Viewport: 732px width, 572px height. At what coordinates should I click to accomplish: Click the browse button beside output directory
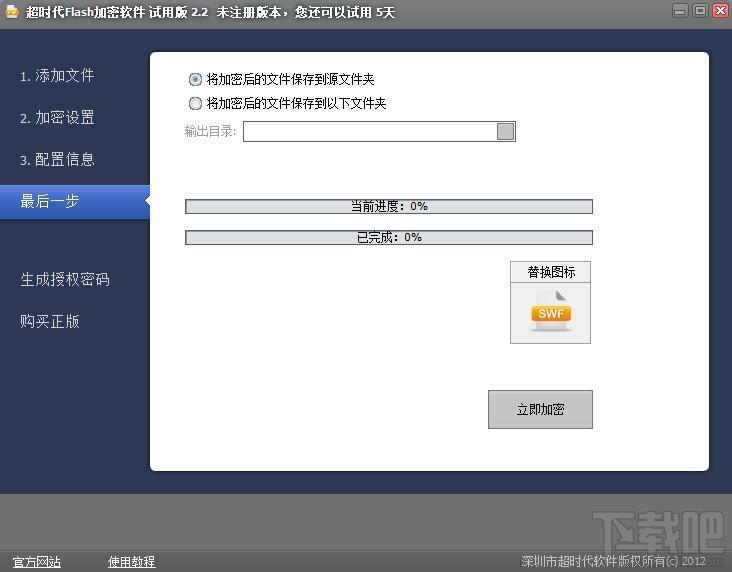click(x=506, y=132)
